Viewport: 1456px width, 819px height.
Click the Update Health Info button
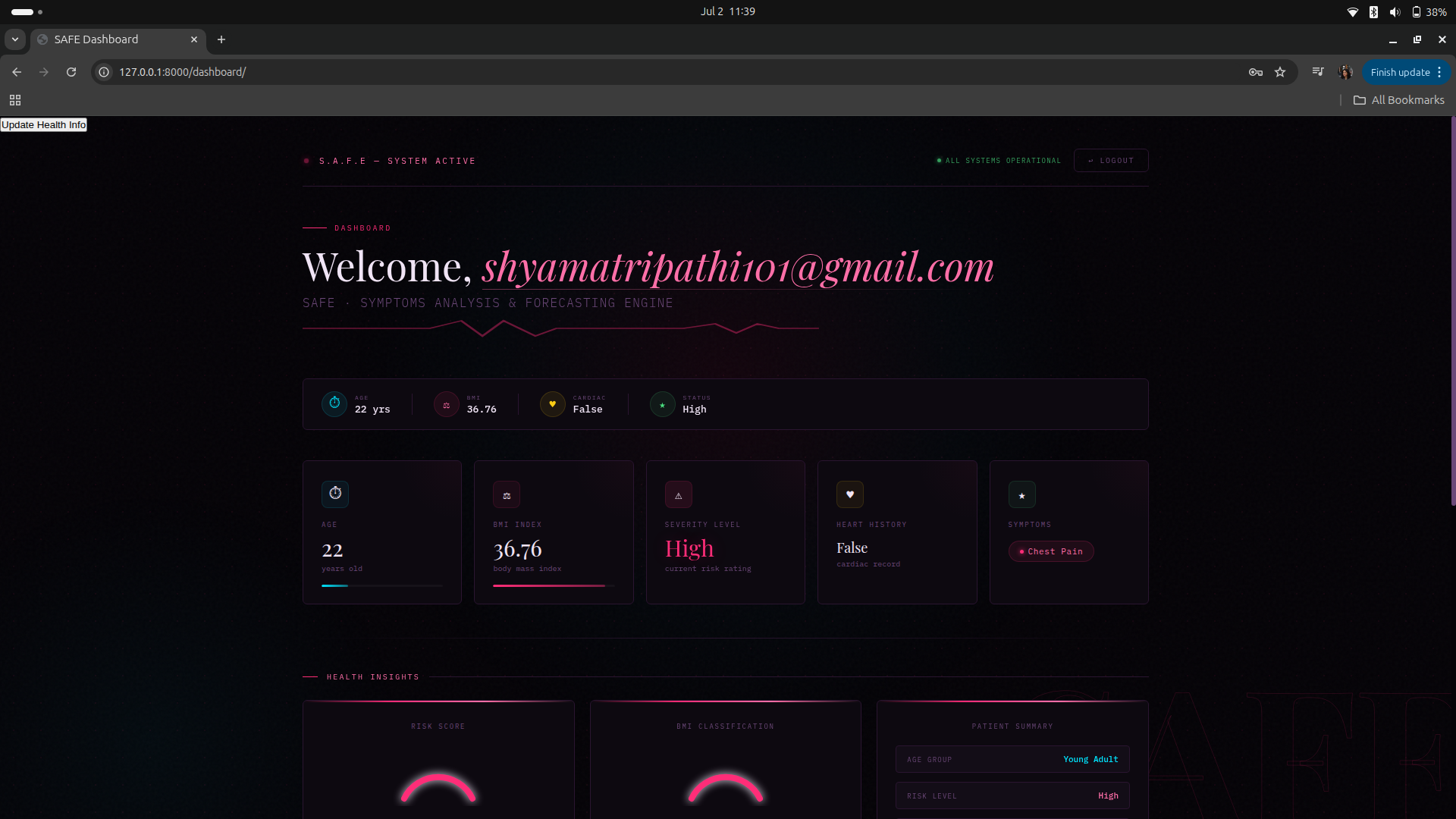pyautogui.click(x=44, y=125)
